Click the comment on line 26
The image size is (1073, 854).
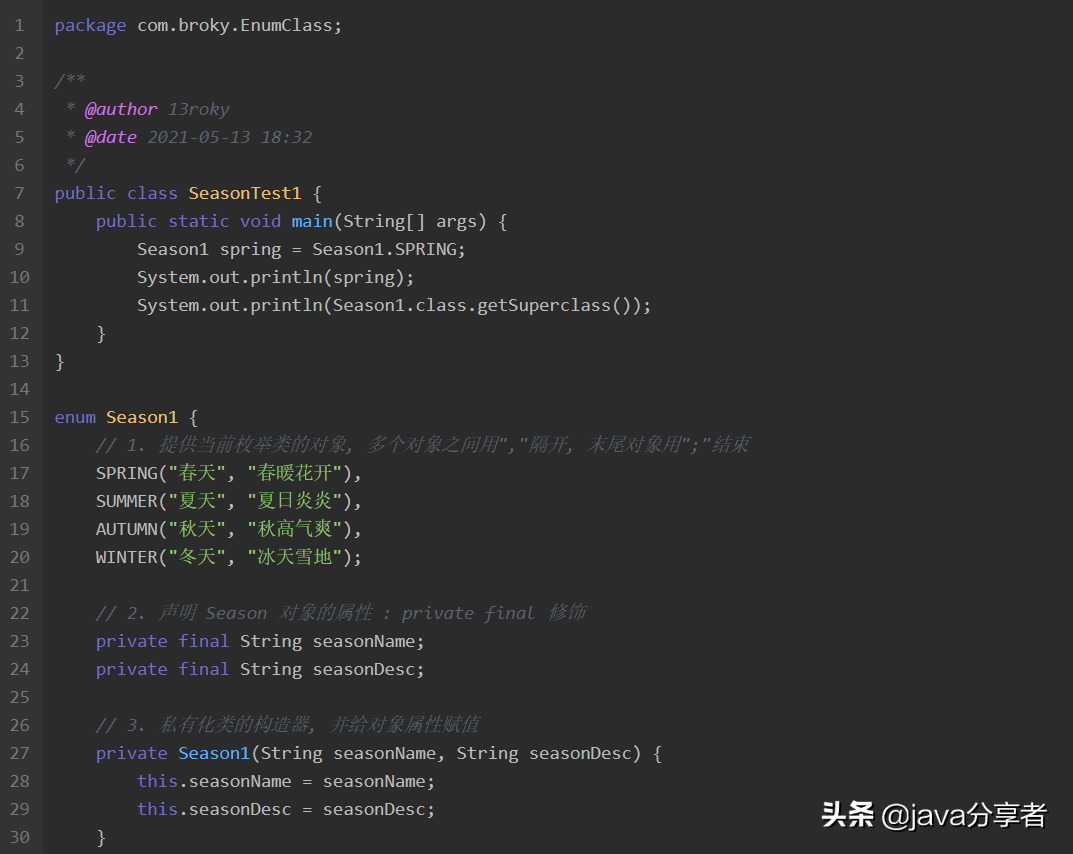click(287, 725)
